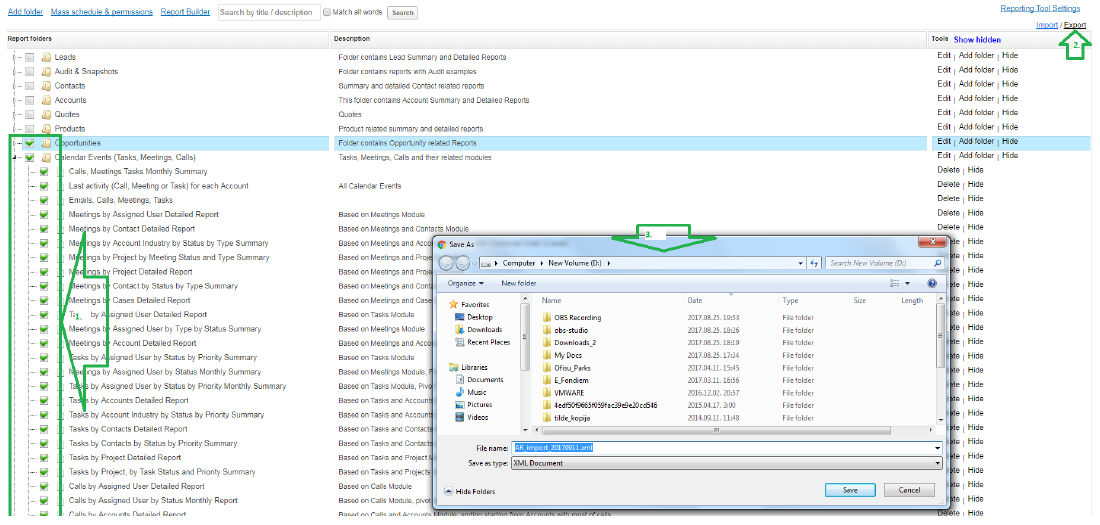Open the Help icon in Save As dialog
Viewport: 1100px width, 525px height.
pyautogui.click(x=932, y=283)
